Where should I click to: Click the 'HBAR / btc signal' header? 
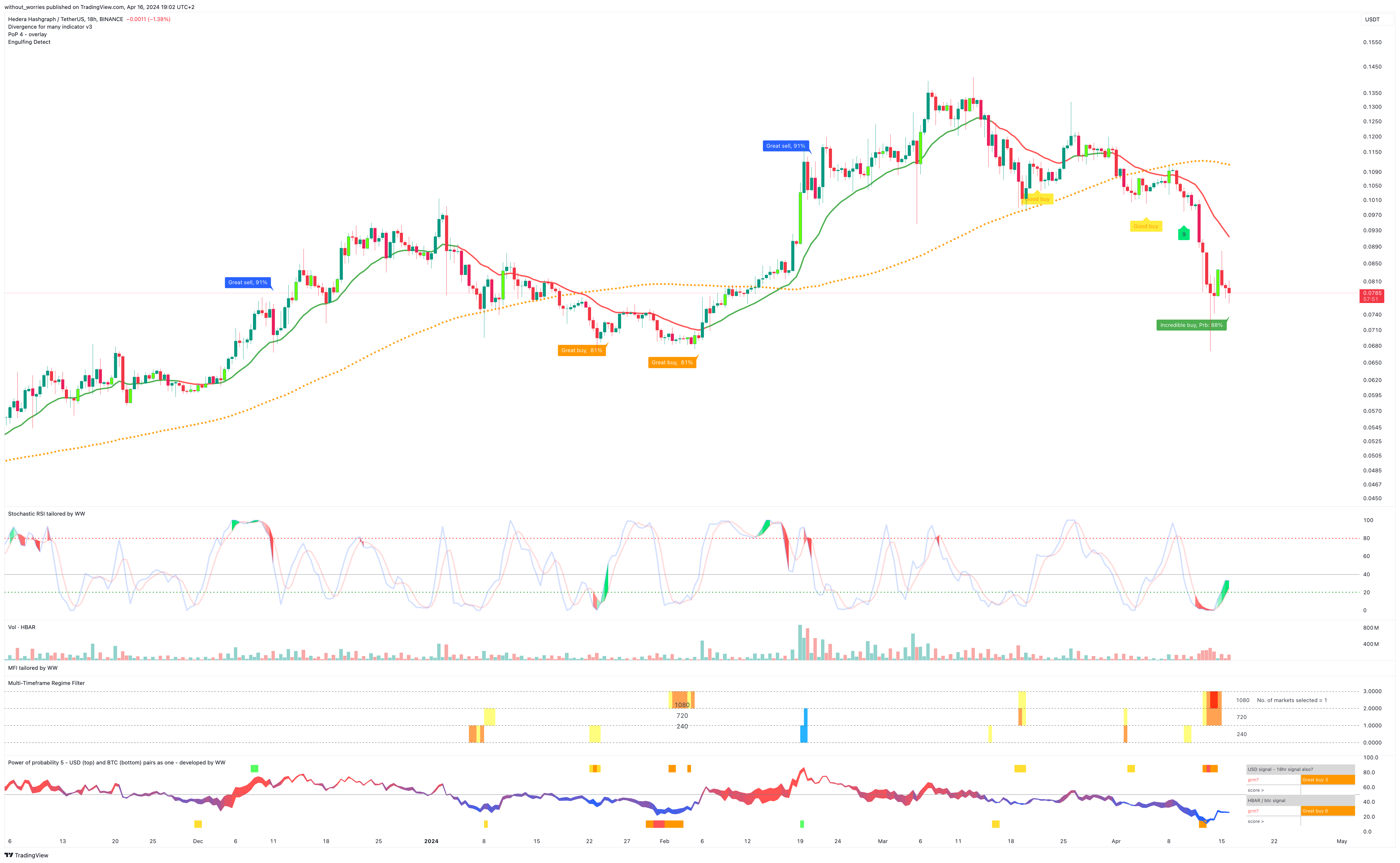[x=1300, y=801]
